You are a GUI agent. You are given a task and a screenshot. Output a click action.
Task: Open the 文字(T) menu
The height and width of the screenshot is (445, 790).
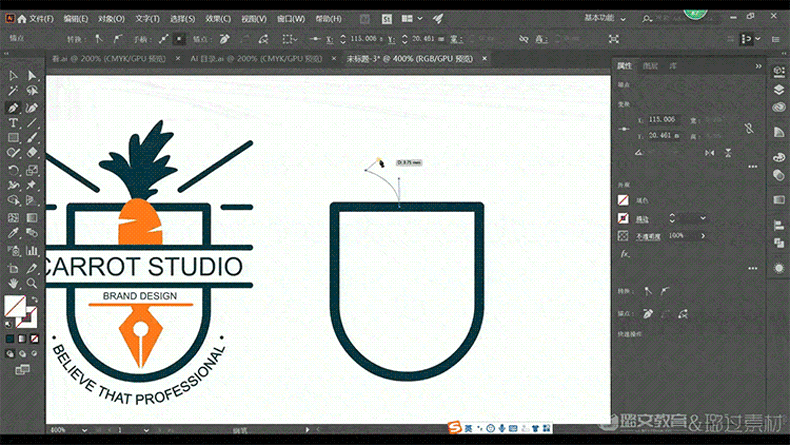(x=147, y=19)
